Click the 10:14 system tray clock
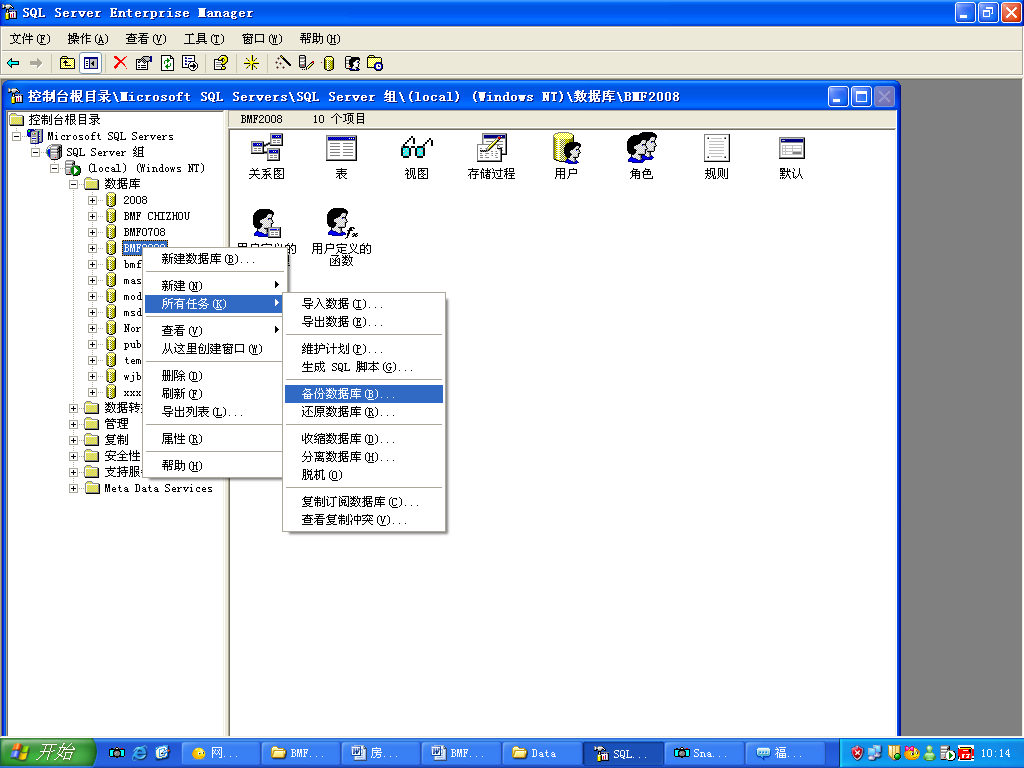The image size is (1024, 768). pyautogui.click(x=995, y=754)
